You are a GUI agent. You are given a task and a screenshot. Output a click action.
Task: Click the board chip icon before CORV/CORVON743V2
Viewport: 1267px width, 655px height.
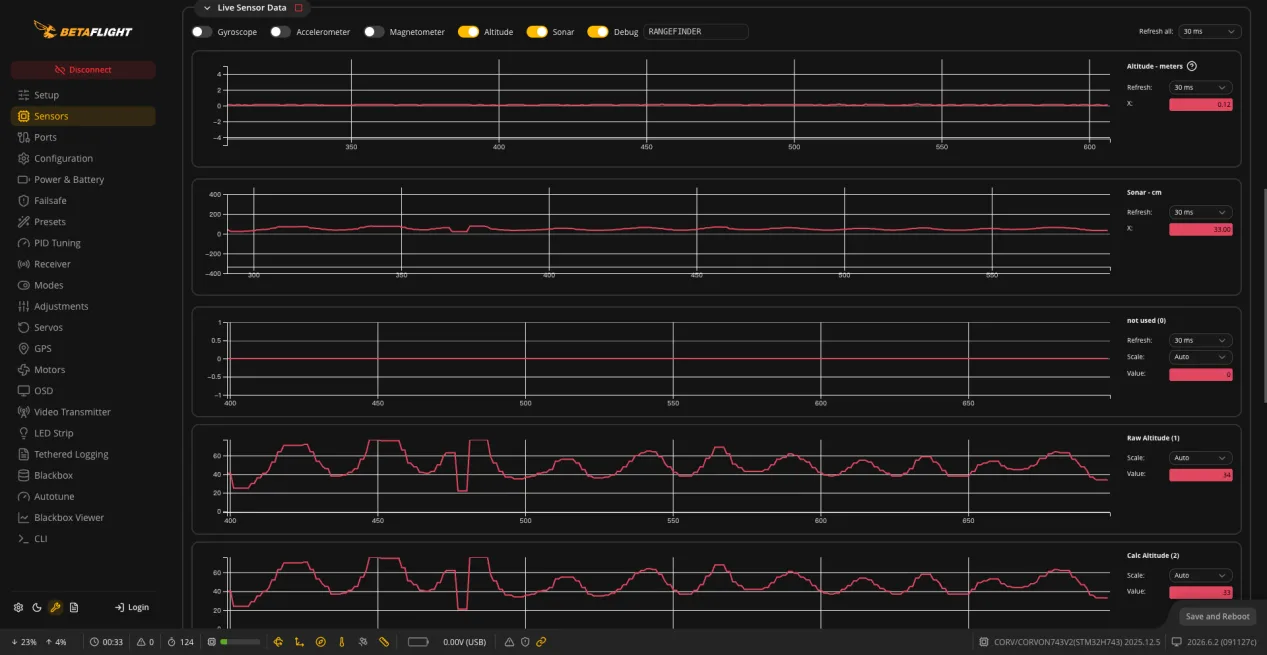(x=985, y=642)
